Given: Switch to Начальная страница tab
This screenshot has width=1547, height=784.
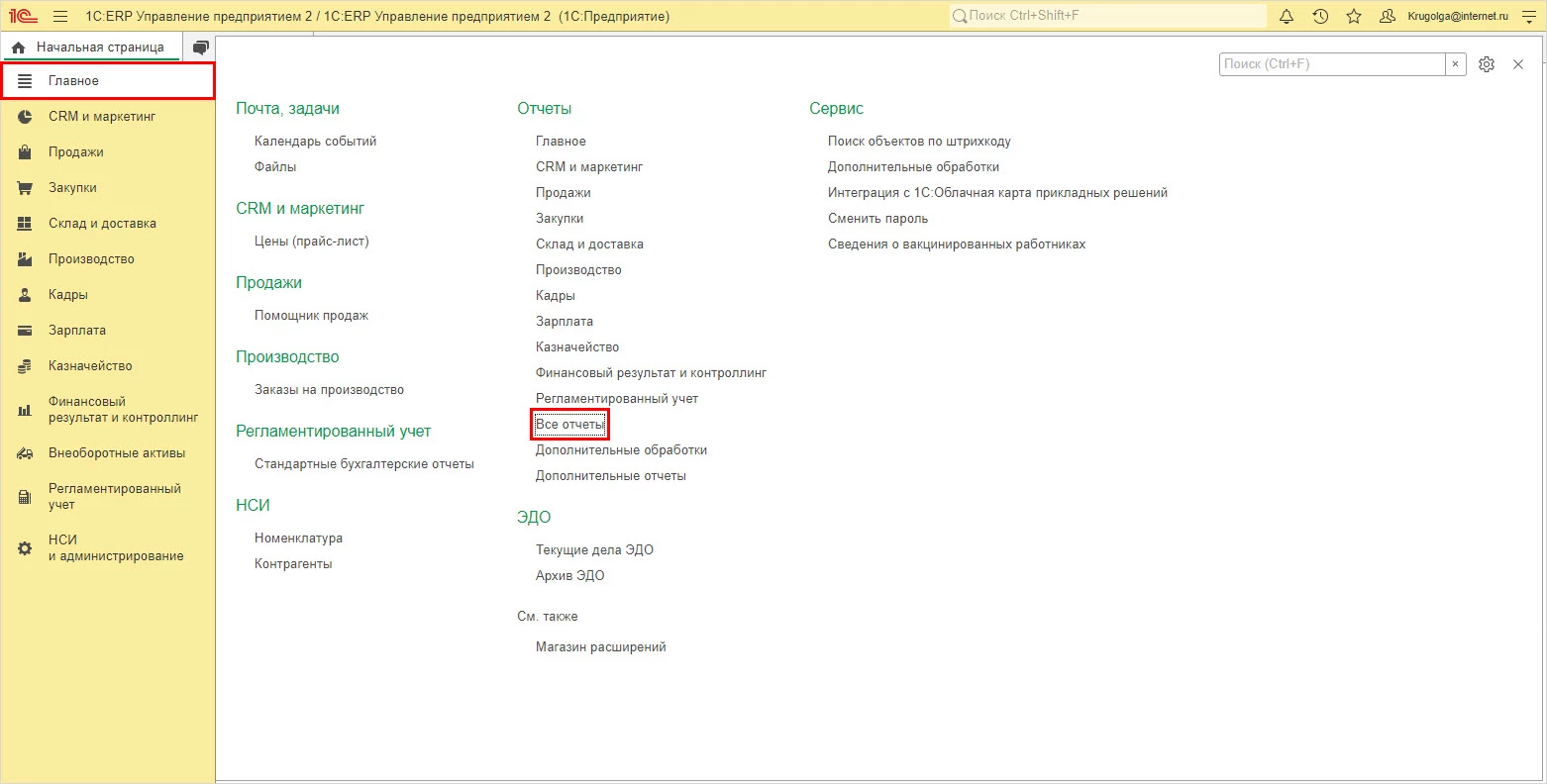Looking at the screenshot, I should [90, 48].
